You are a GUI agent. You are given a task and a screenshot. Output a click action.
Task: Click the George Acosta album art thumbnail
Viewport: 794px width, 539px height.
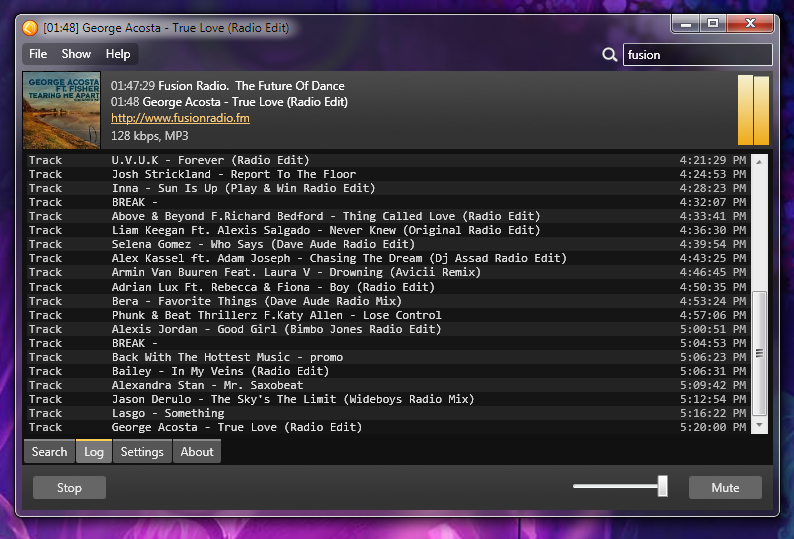click(x=61, y=110)
